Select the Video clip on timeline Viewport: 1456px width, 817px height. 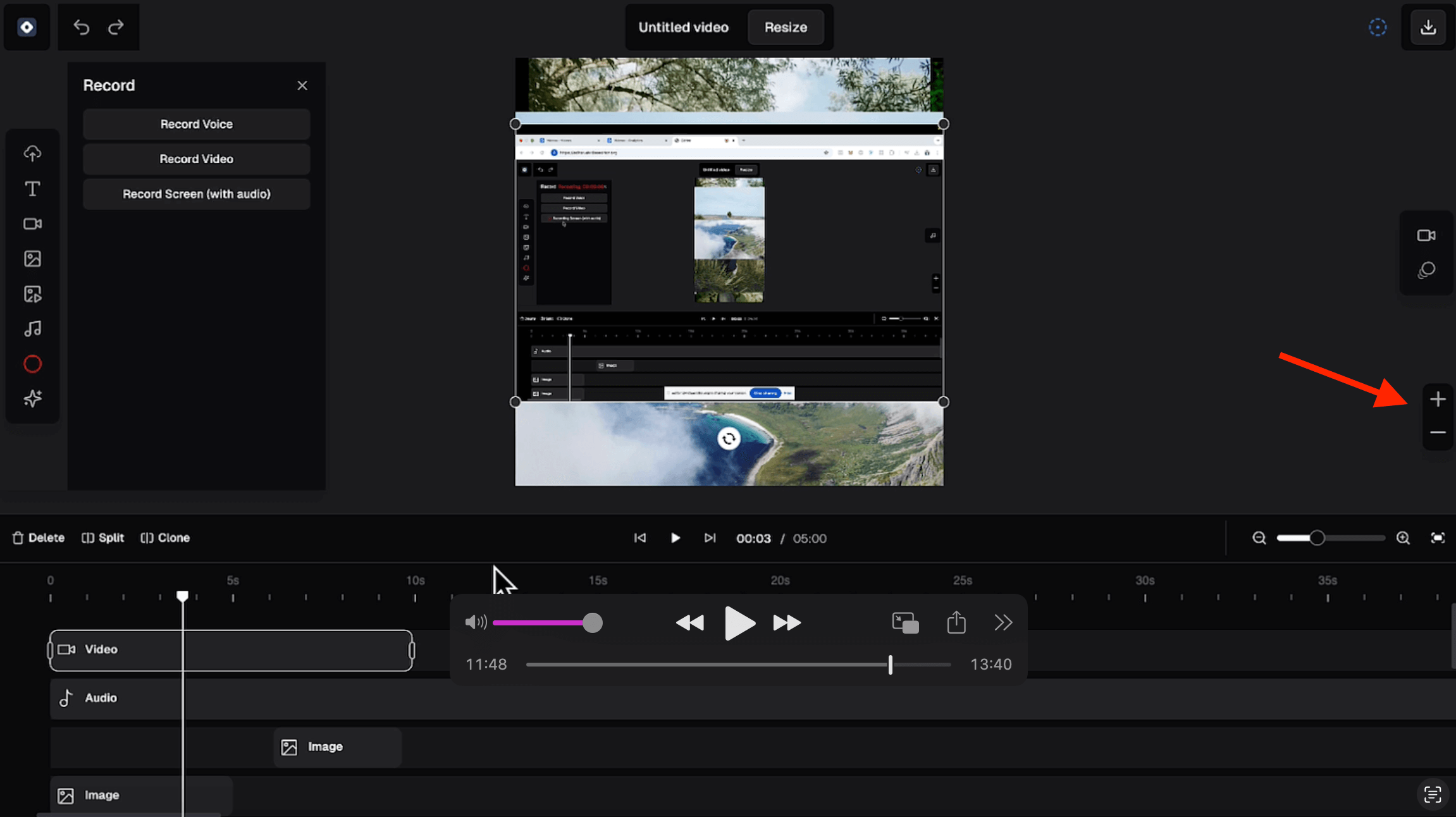[231, 650]
